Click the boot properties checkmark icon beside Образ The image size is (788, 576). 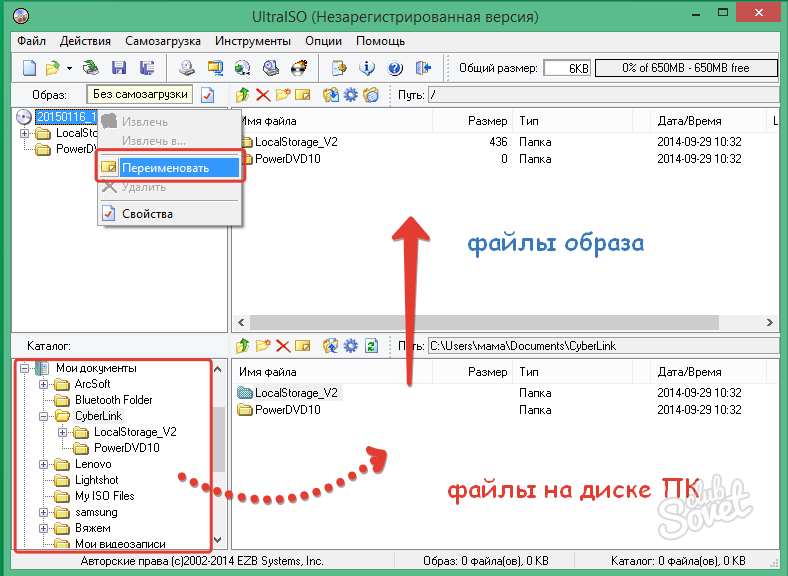click(x=208, y=94)
